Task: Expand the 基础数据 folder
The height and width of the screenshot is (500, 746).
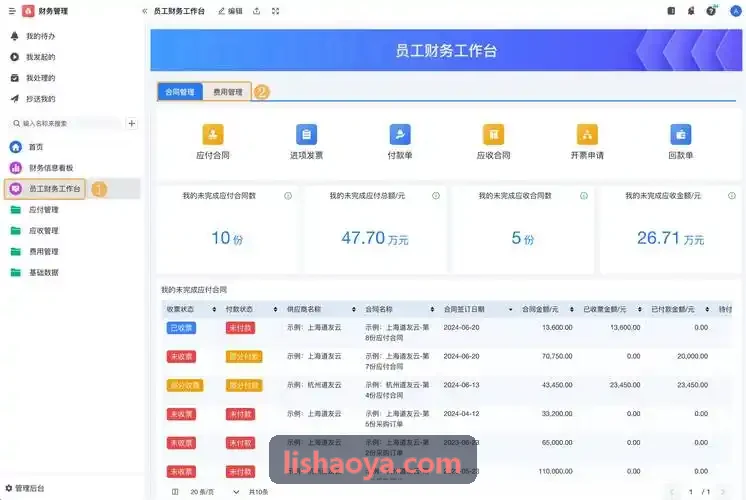Action: pyautogui.click(x=43, y=273)
